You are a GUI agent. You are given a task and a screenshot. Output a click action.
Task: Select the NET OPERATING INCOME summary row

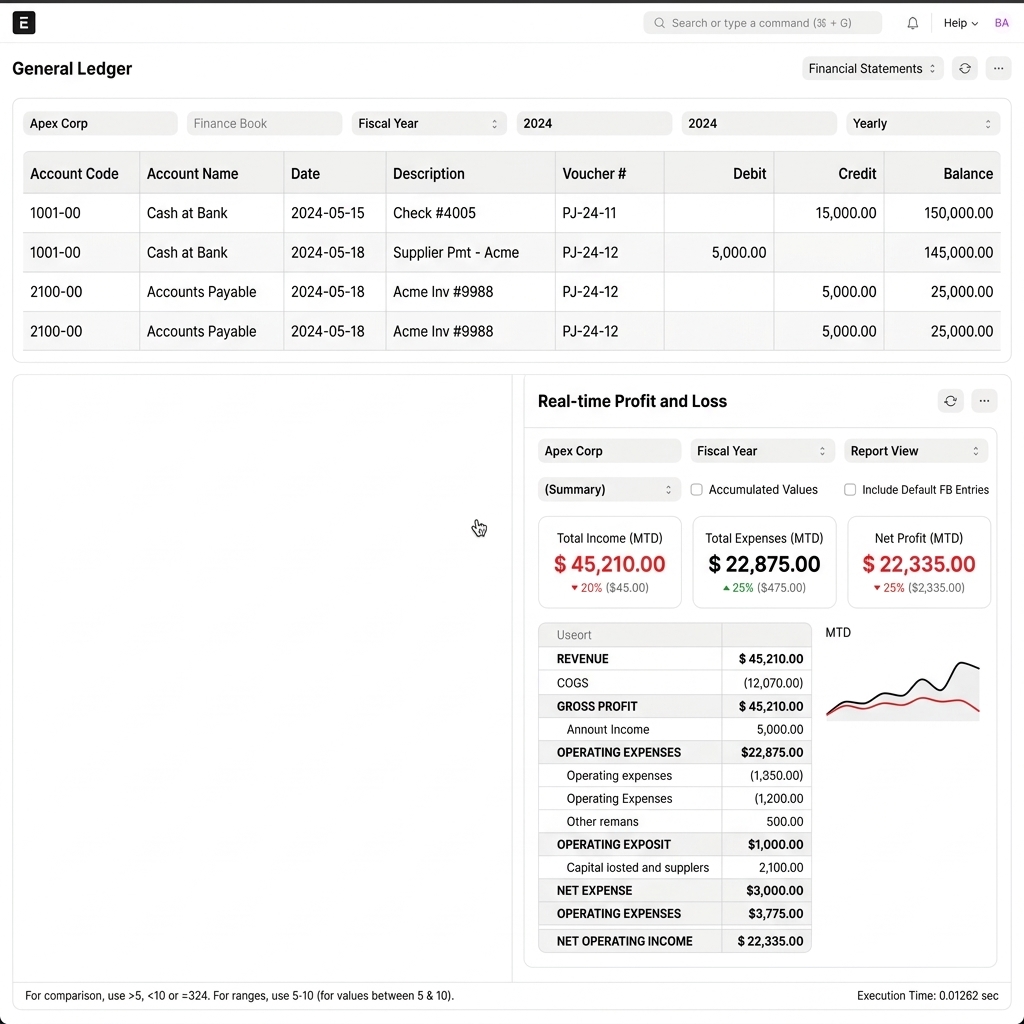point(673,941)
